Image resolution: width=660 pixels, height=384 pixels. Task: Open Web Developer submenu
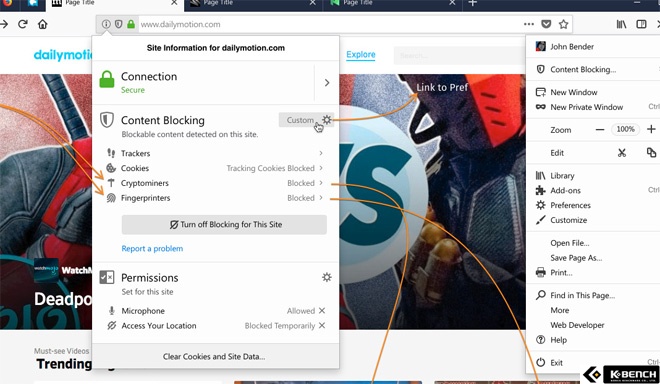[x=593, y=325]
